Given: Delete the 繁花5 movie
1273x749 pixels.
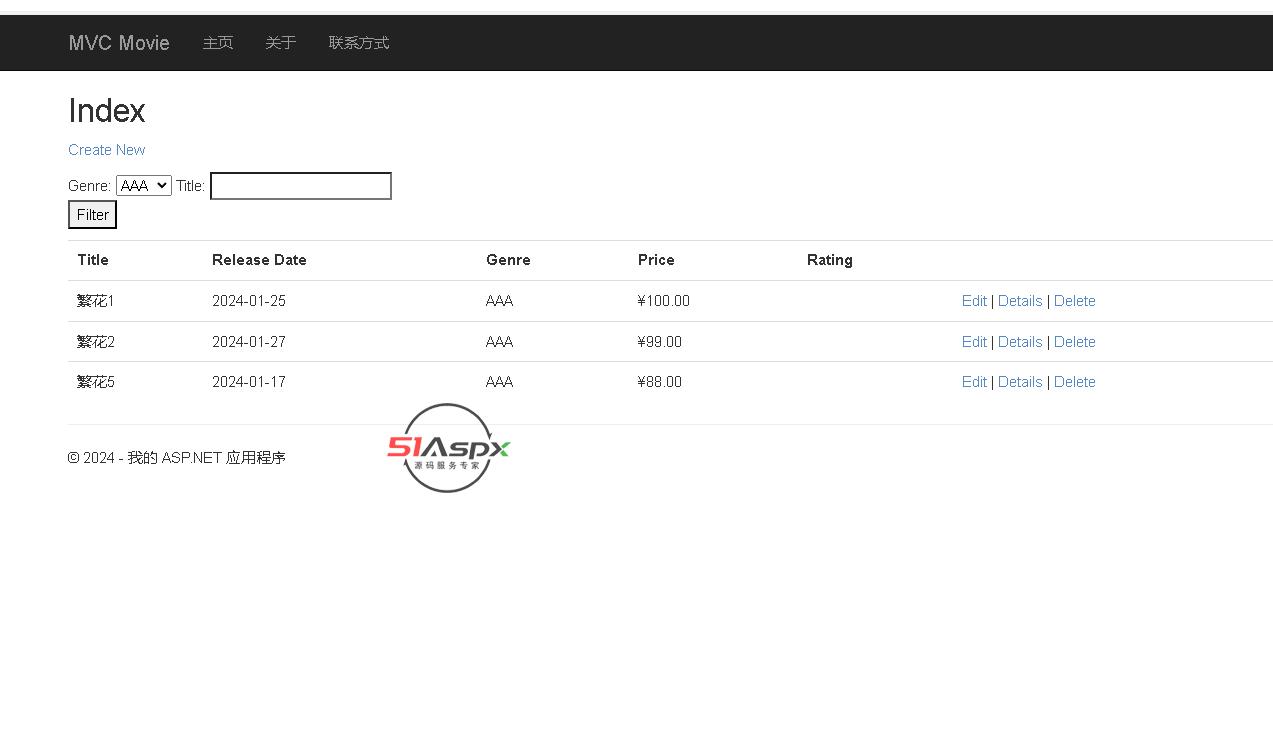Looking at the screenshot, I should tap(1074, 382).
